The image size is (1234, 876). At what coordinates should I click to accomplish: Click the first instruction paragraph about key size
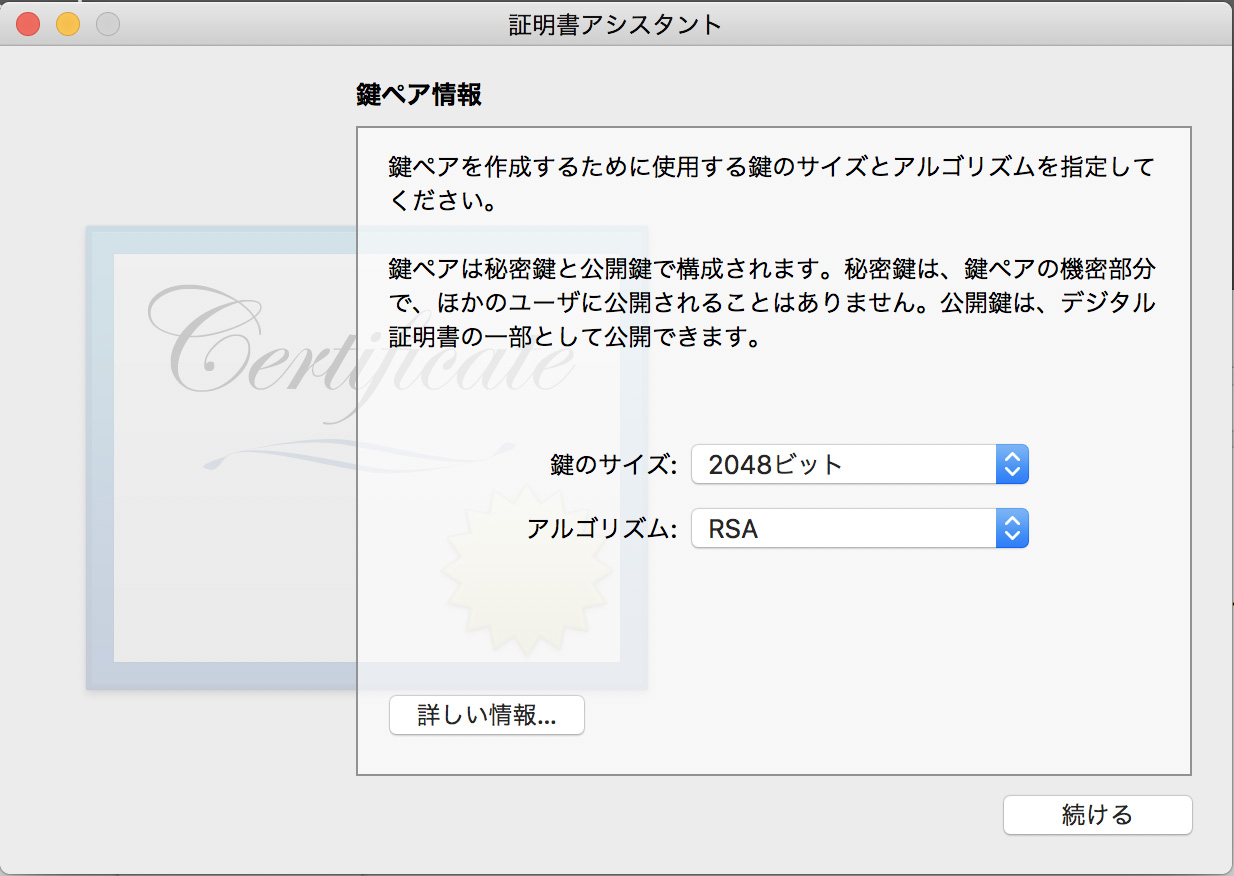click(770, 182)
